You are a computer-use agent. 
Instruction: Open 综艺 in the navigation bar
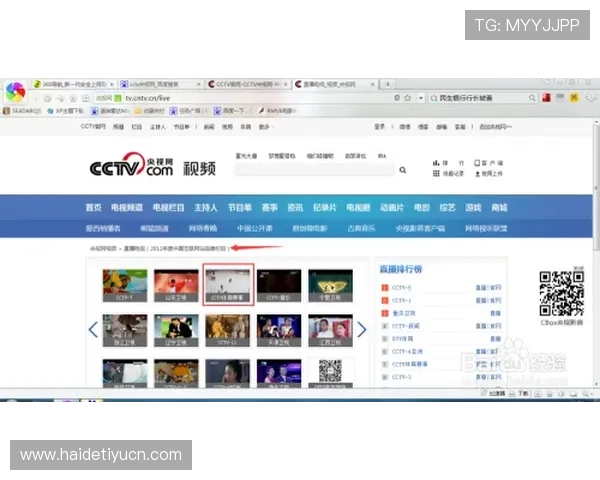447,207
